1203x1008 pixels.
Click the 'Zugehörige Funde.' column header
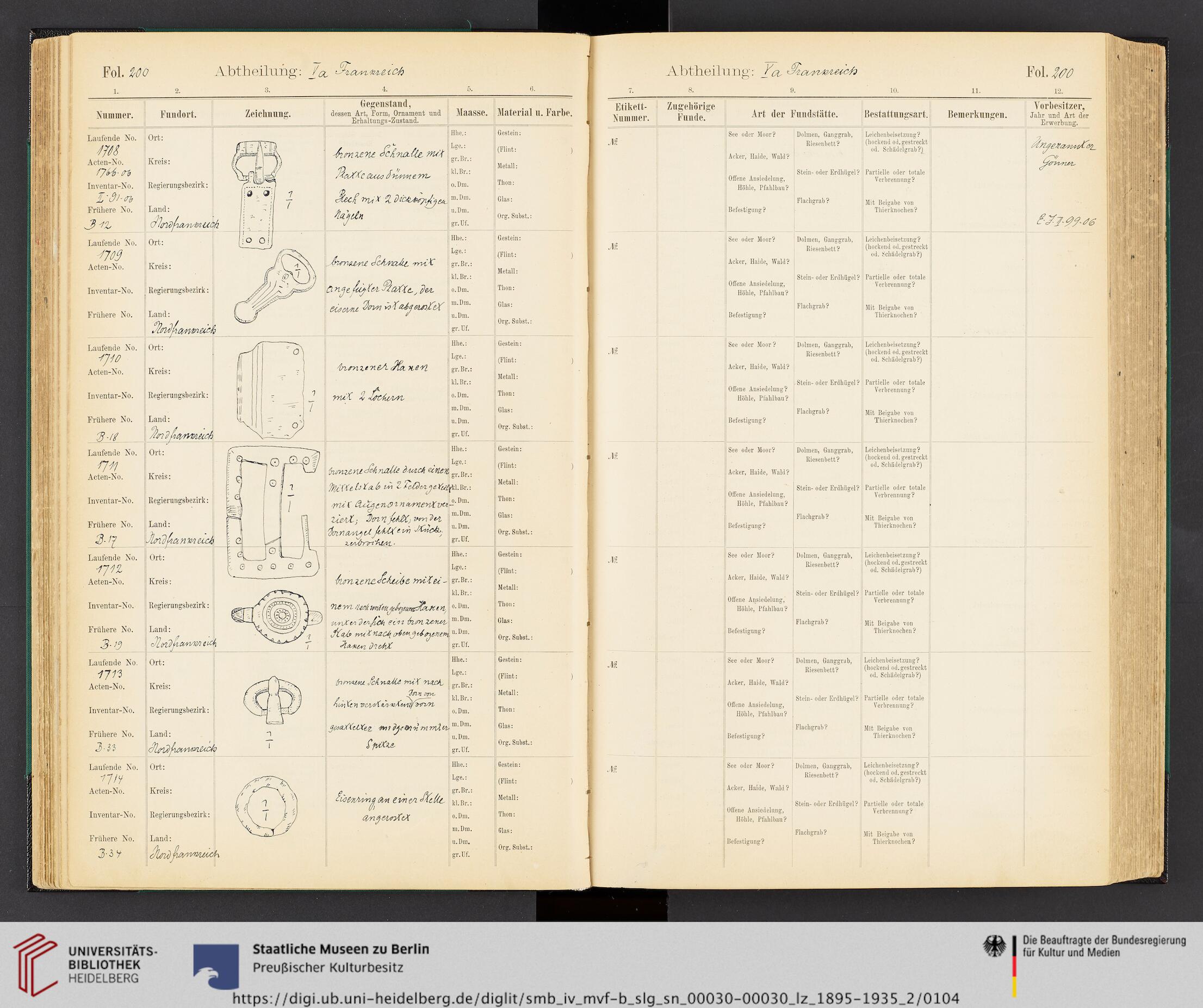[x=691, y=112]
